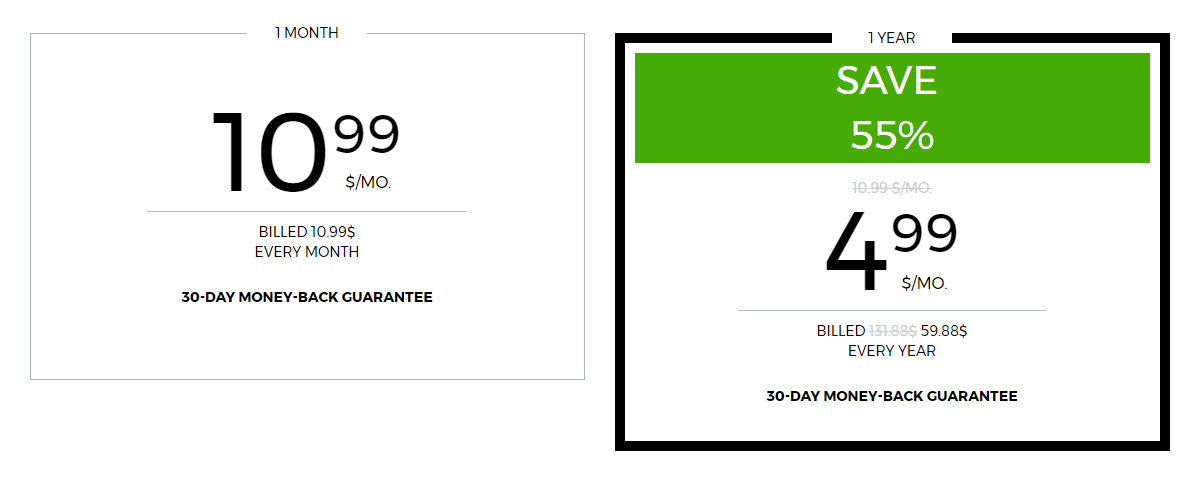Click the 1 MONTH plan title
The height and width of the screenshot is (478, 1200).
point(307,33)
